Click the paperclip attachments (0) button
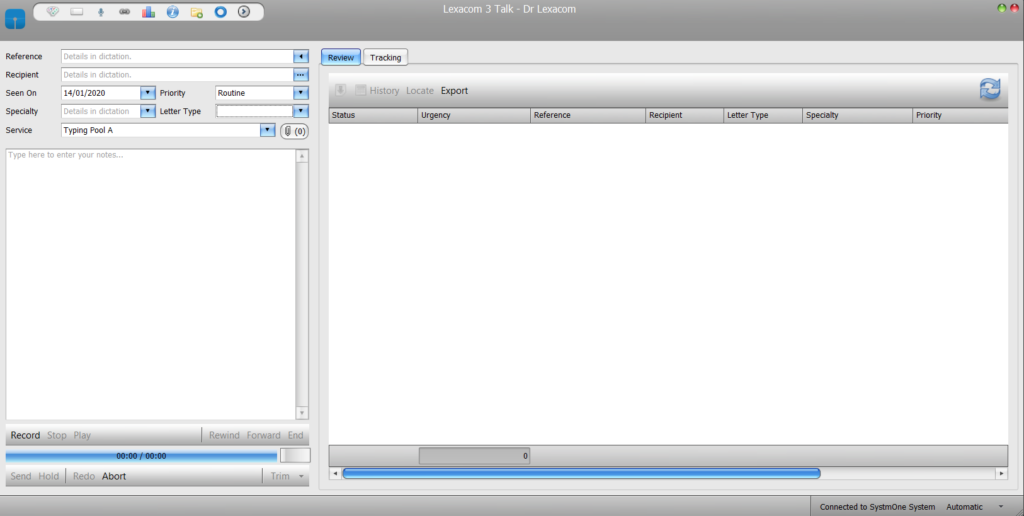 [295, 131]
